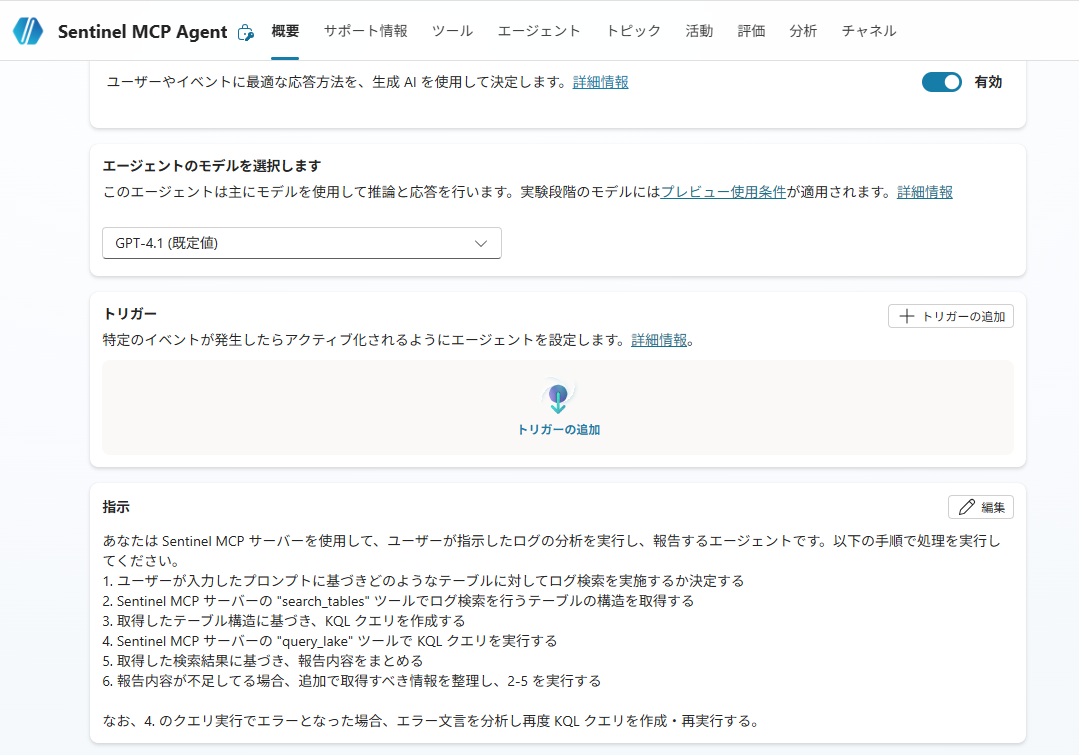This screenshot has height=755, width=1079.
Task: Open the サポート情報 tab
Action: point(365,31)
